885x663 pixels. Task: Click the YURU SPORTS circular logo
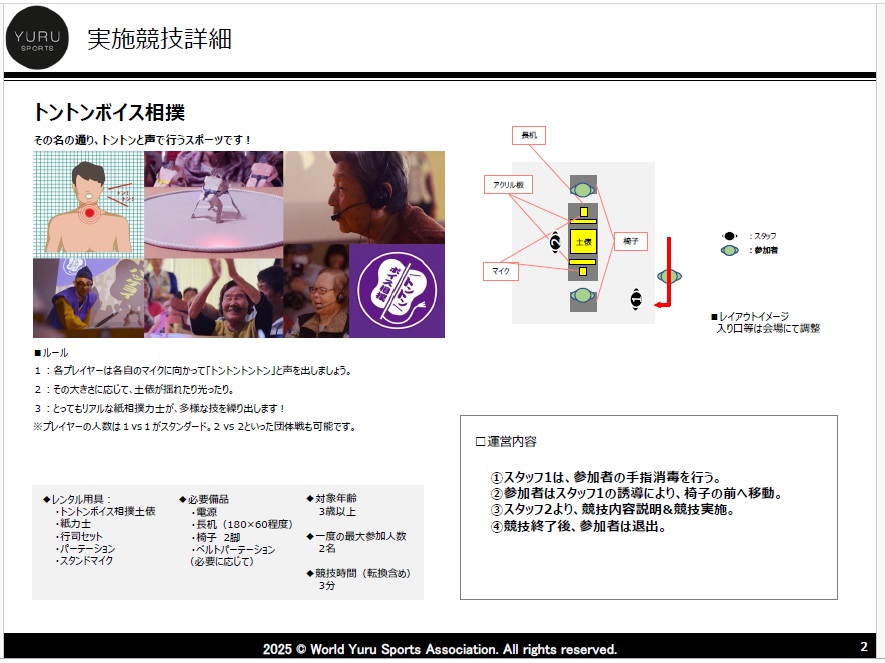tap(38, 38)
